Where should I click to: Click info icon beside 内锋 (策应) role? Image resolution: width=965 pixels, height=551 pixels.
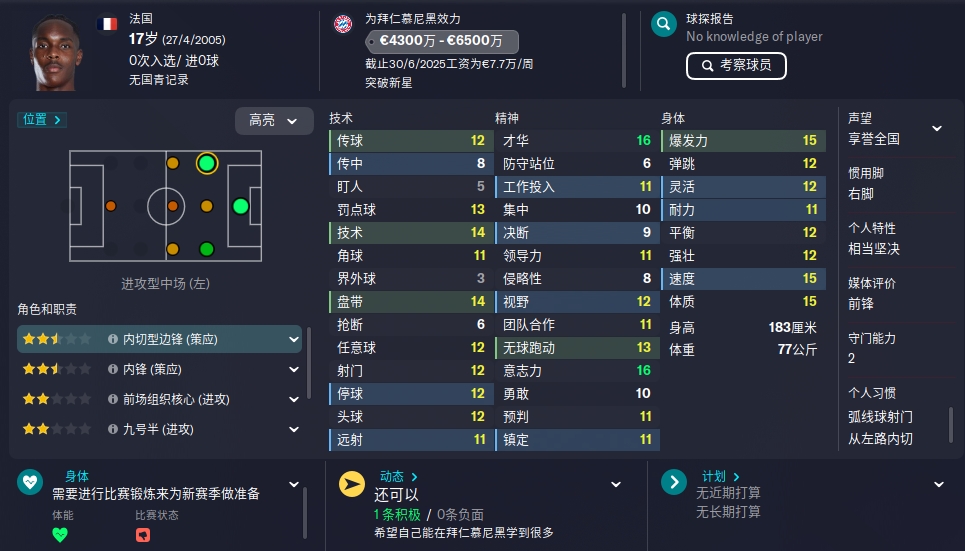tap(113, 369)
